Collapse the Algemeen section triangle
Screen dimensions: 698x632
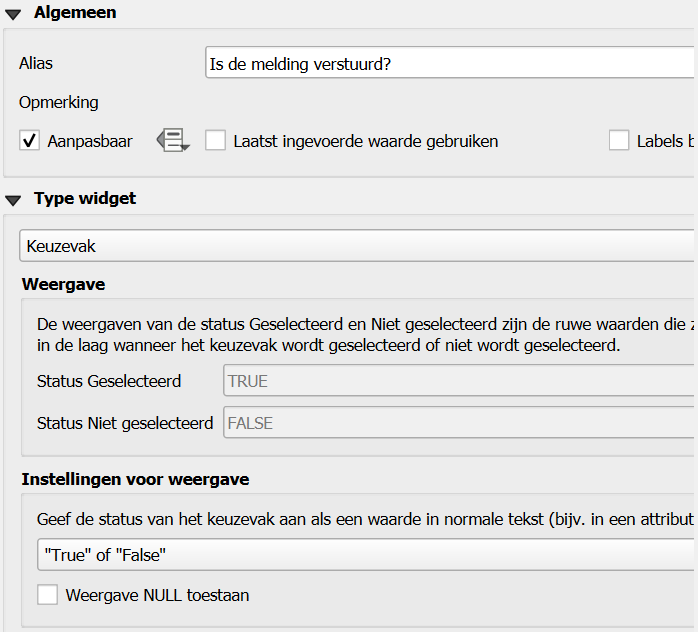point(14,14)
